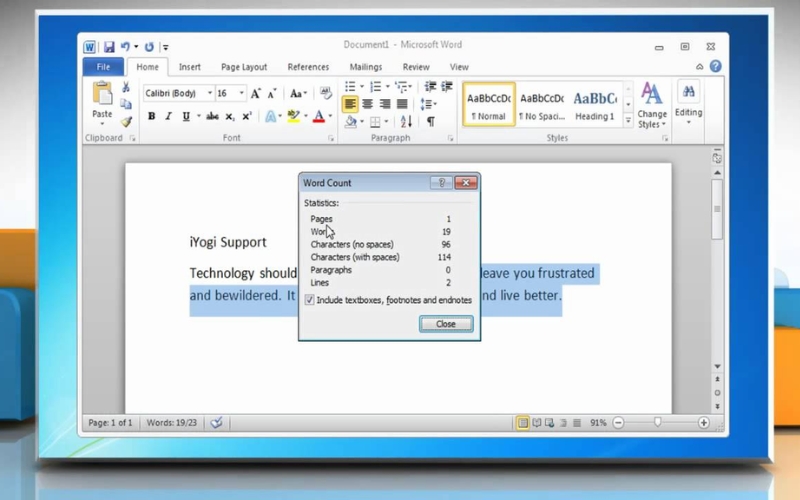Click the Paste clipboard icon

pyautogui.click(x=102, y=94)
